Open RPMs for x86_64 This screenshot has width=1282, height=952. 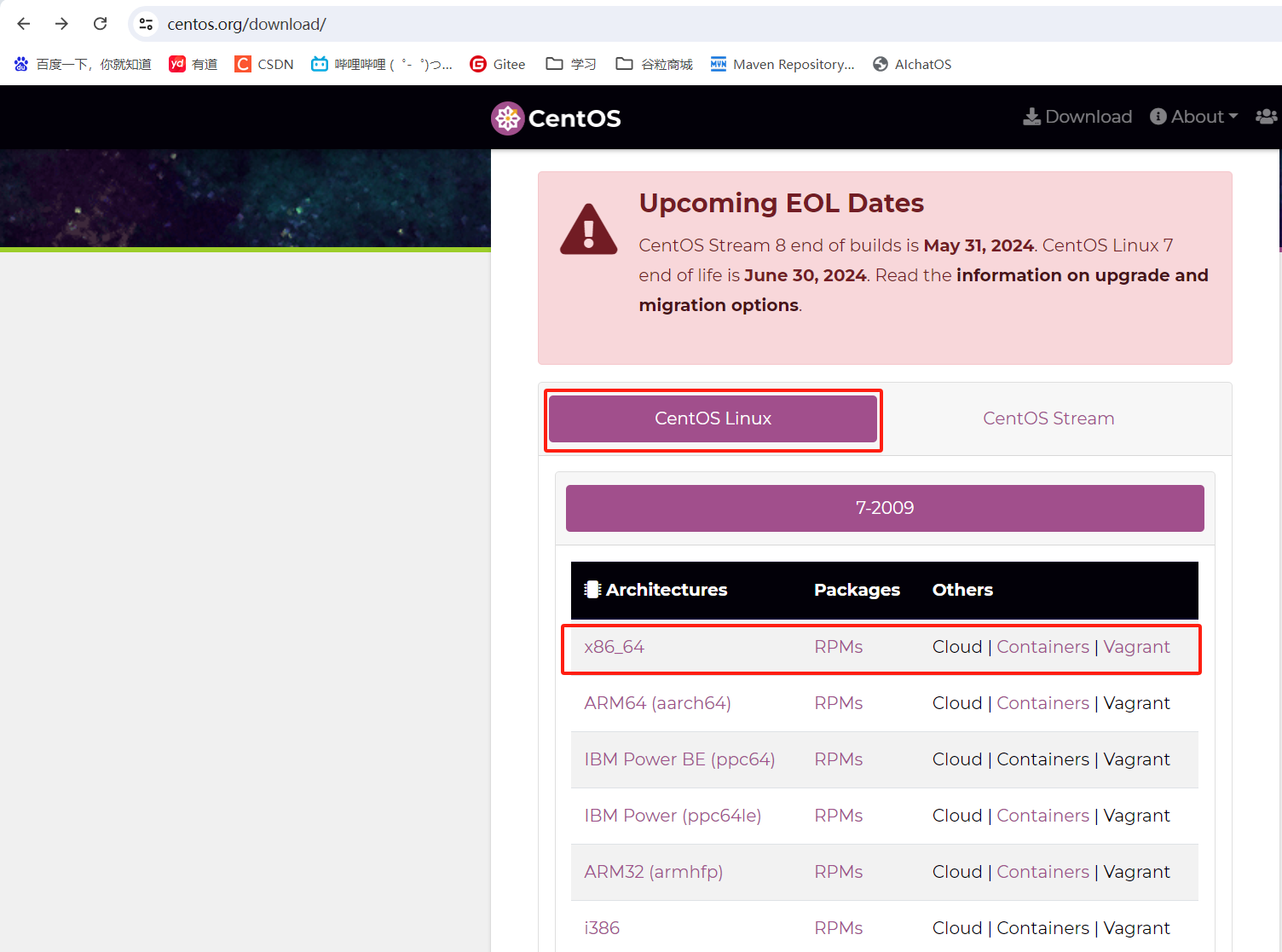click(839, 647)
